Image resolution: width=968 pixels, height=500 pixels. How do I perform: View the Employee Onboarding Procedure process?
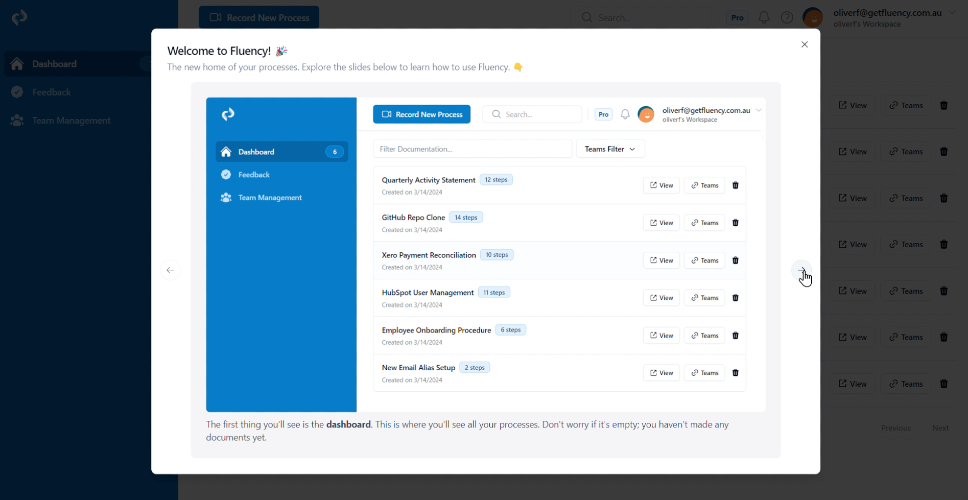coord(661,336)
